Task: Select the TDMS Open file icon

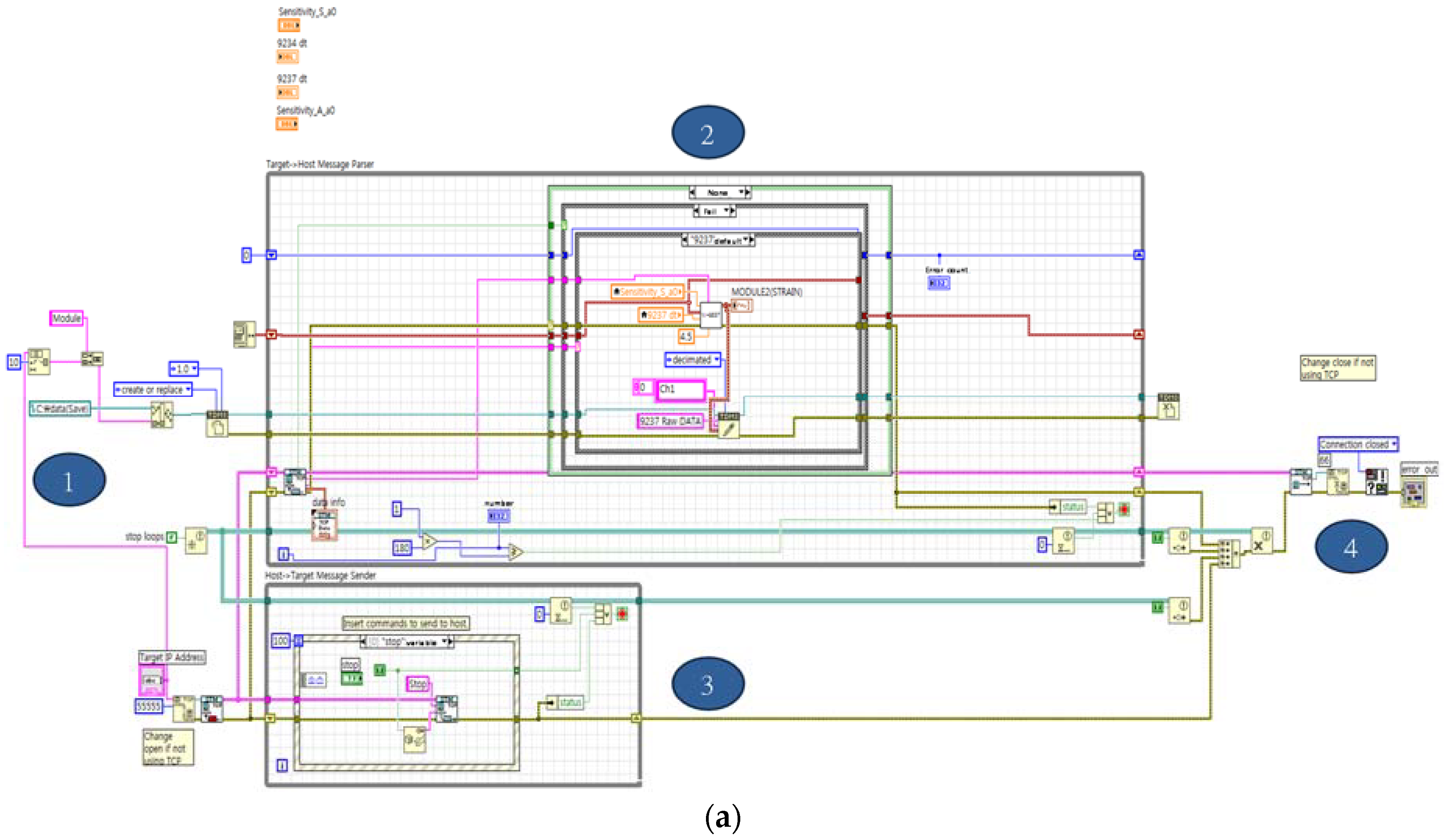Action: tap(218, 424)
